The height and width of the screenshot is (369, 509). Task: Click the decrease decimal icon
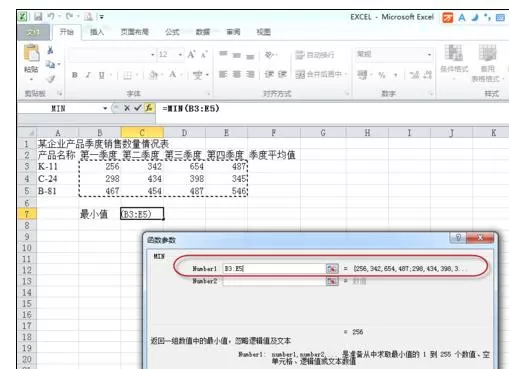coord(428,75)
